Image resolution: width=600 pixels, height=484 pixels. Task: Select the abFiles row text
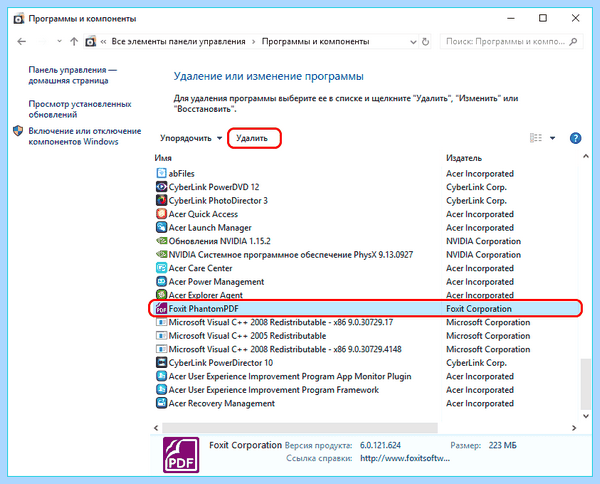pyautogui.click(x=181, y=173)
